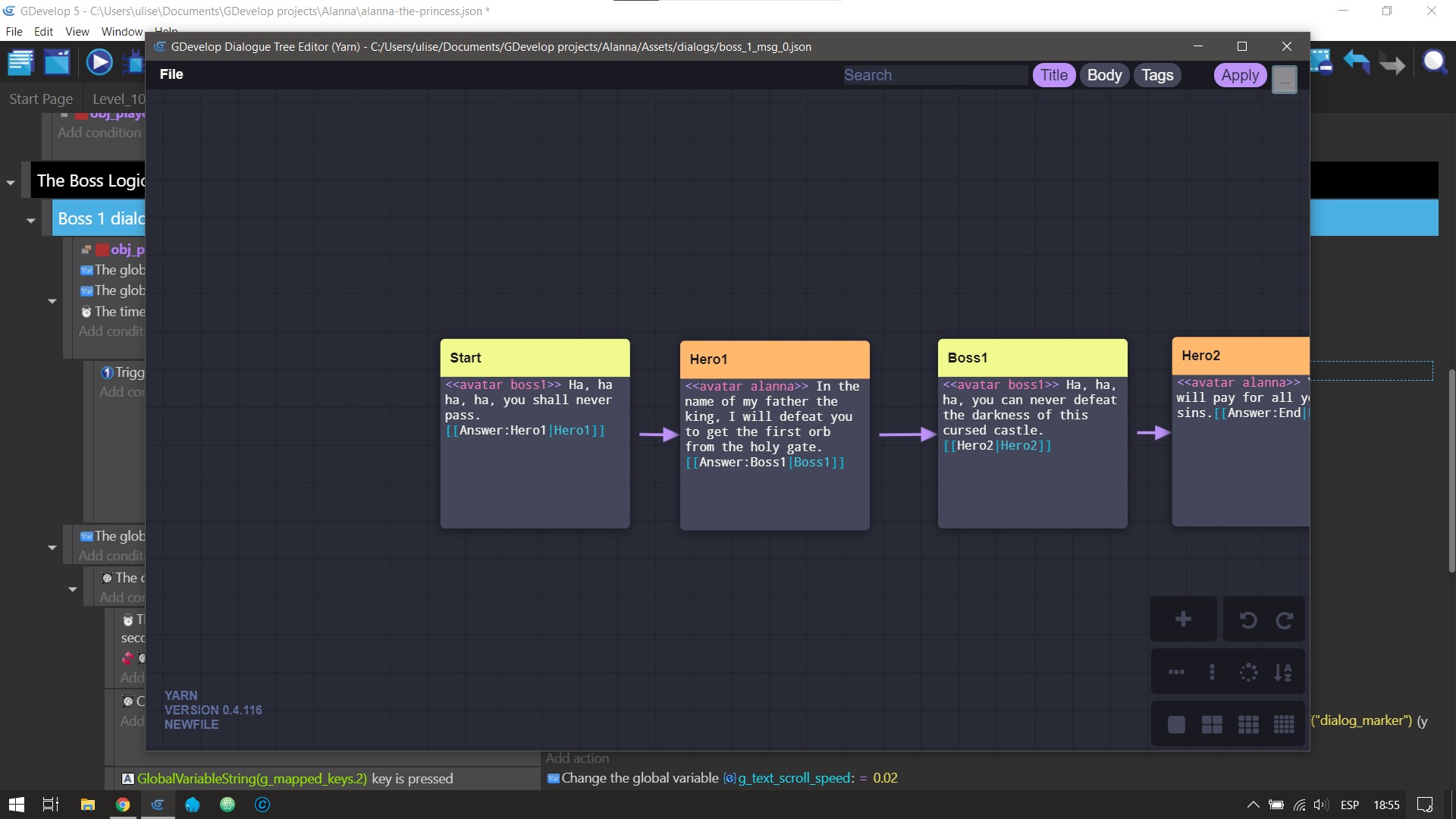Show hidden system tray icons chevron
This screenshot has height=819, width=1456.
click(x=1253, y=805)
